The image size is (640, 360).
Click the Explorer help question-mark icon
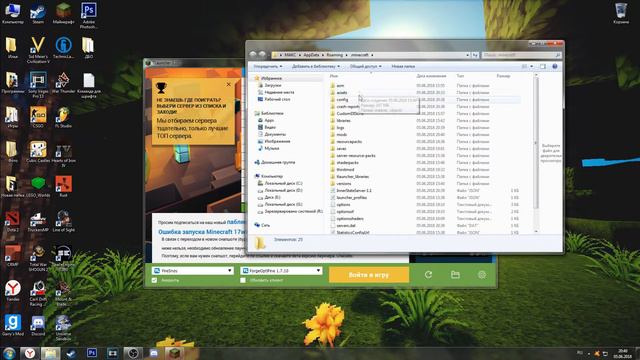pos(555,66)
